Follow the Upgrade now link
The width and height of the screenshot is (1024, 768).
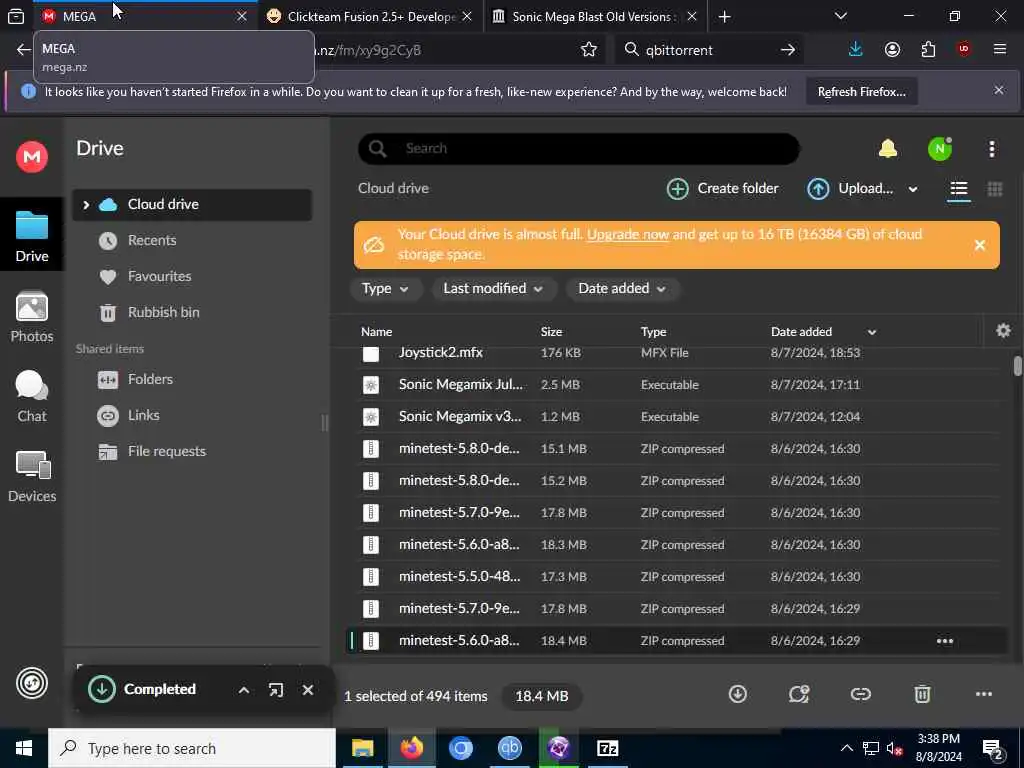(x=628, y=234)
